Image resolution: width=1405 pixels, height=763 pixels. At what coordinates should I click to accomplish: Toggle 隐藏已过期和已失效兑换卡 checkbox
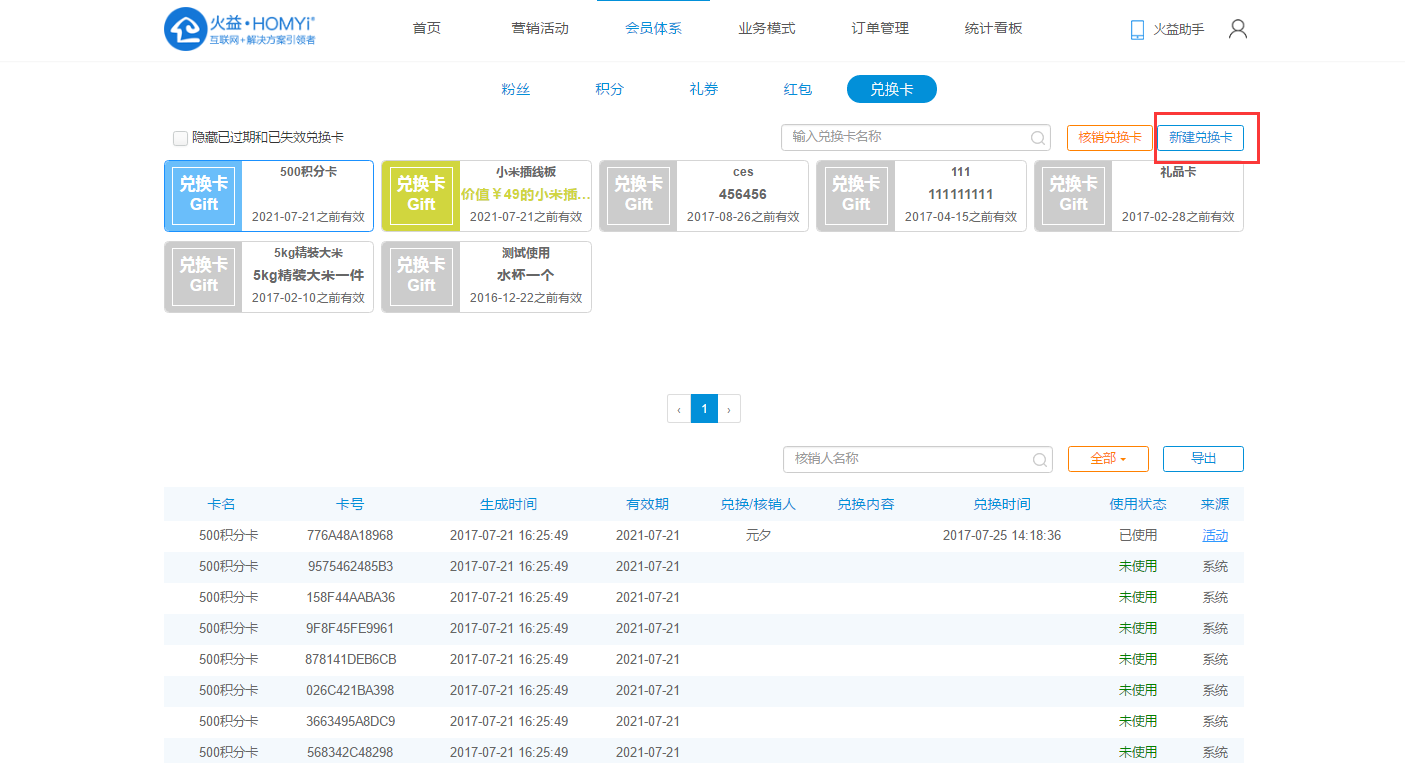(x=180, y=138)
